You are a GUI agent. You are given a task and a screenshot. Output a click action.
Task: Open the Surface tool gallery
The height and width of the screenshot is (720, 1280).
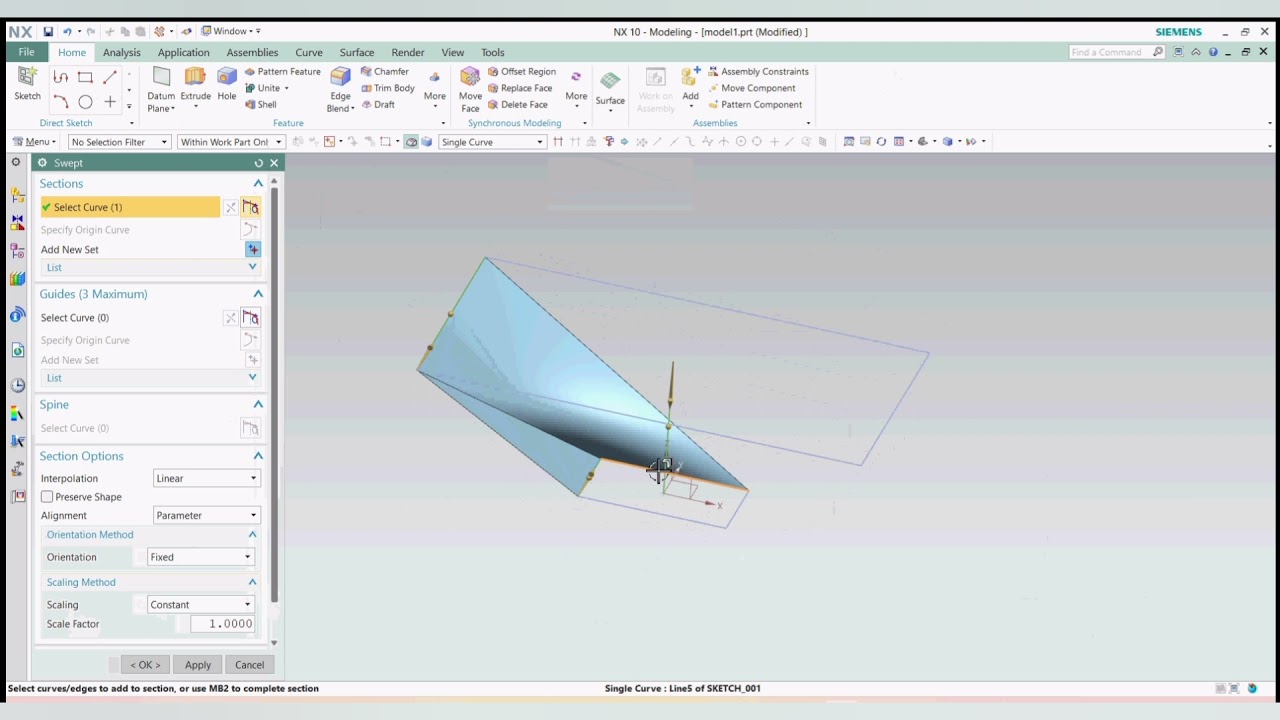pos(610,88)
